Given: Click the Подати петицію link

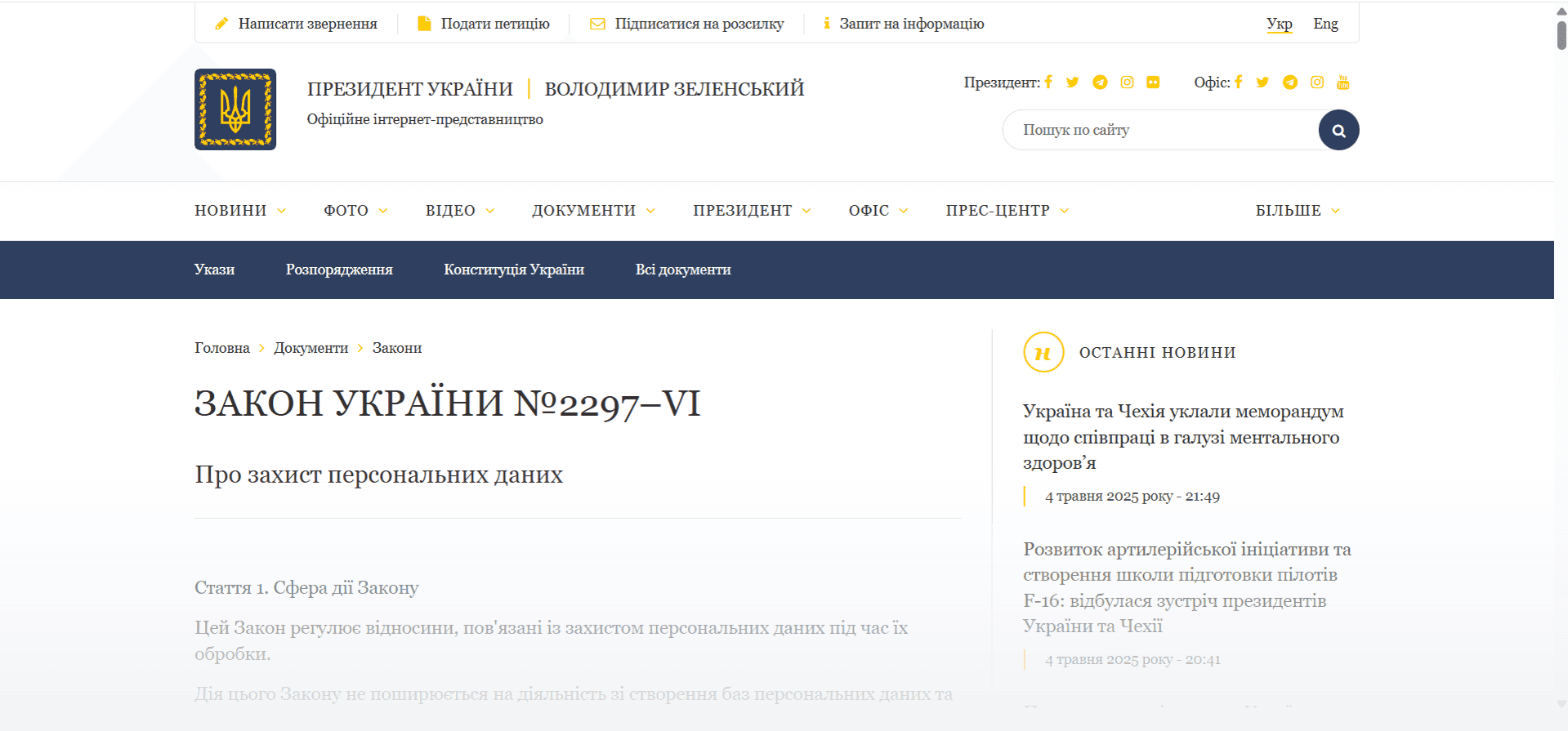Looking at the screenshot, I should pyautogui.click(x=494, y=24).
